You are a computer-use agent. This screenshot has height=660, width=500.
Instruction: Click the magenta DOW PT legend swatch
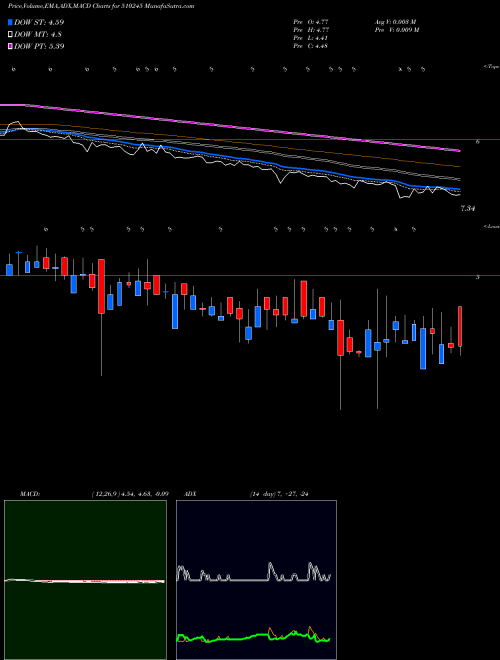tap(10, 46)
